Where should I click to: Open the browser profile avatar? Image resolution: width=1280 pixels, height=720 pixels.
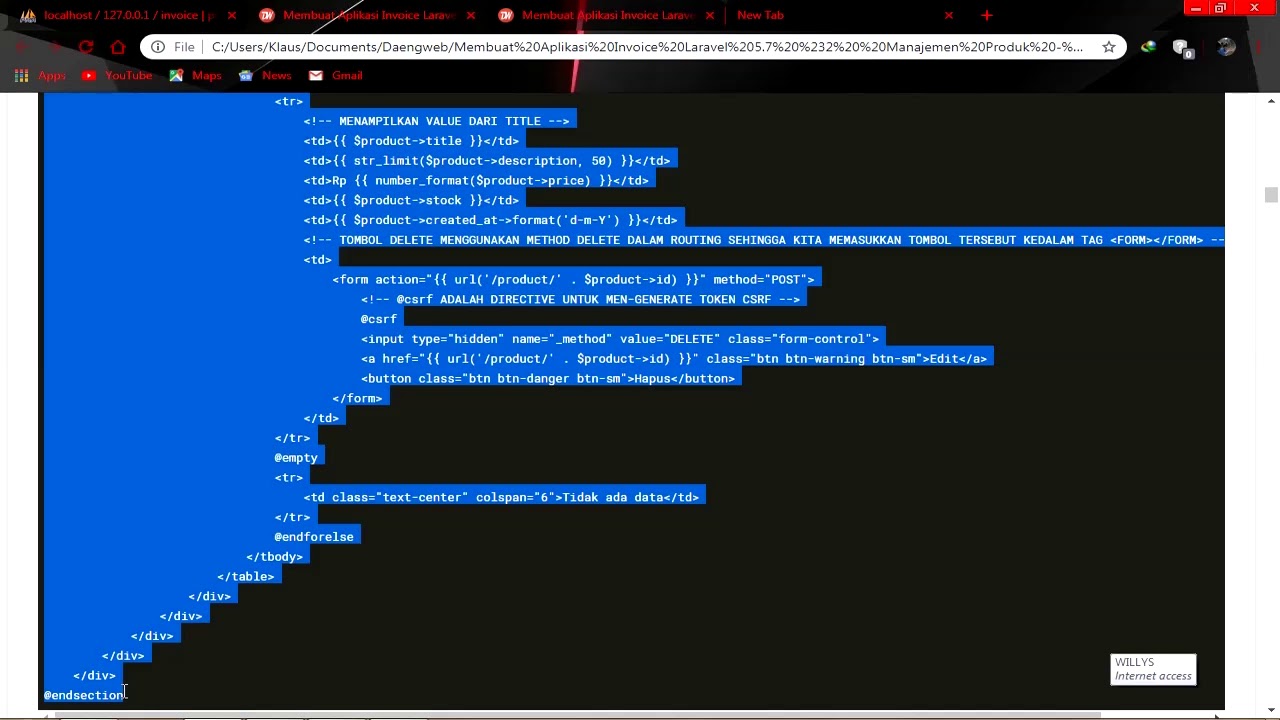tap(1226, 47)
